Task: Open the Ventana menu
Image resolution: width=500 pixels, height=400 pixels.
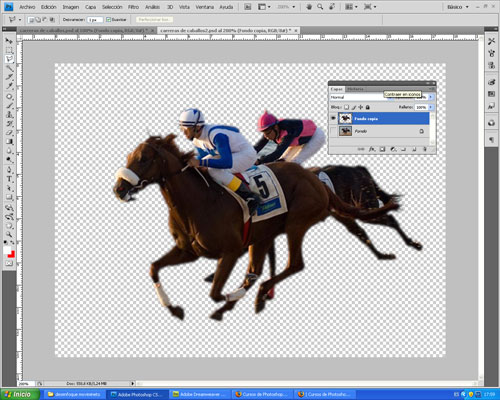Action: click(x=204, y=7)
